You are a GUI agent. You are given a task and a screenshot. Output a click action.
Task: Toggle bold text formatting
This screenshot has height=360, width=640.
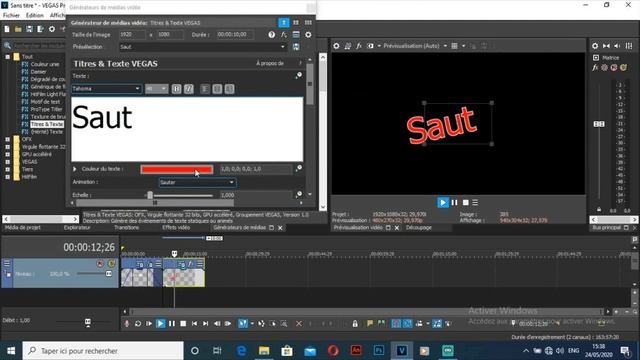176,89
